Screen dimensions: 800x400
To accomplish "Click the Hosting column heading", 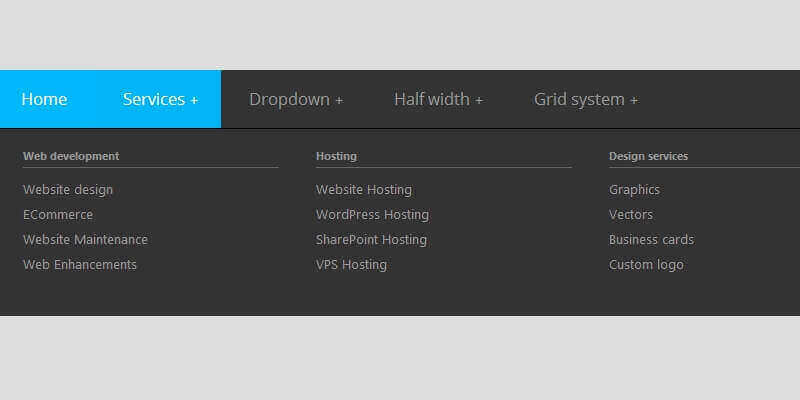I will pyautogui.click(x=336, y=156).
